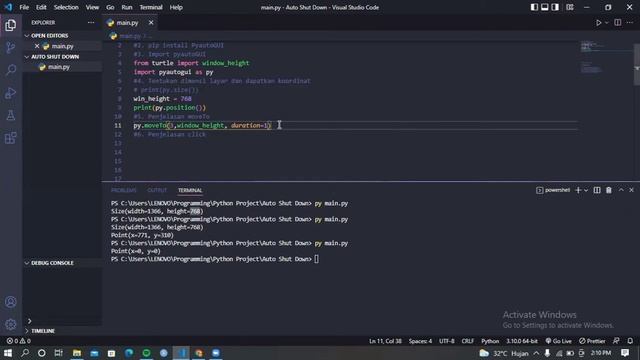
Task: Change encoding via UTF-8 status item
Action: 447,341
